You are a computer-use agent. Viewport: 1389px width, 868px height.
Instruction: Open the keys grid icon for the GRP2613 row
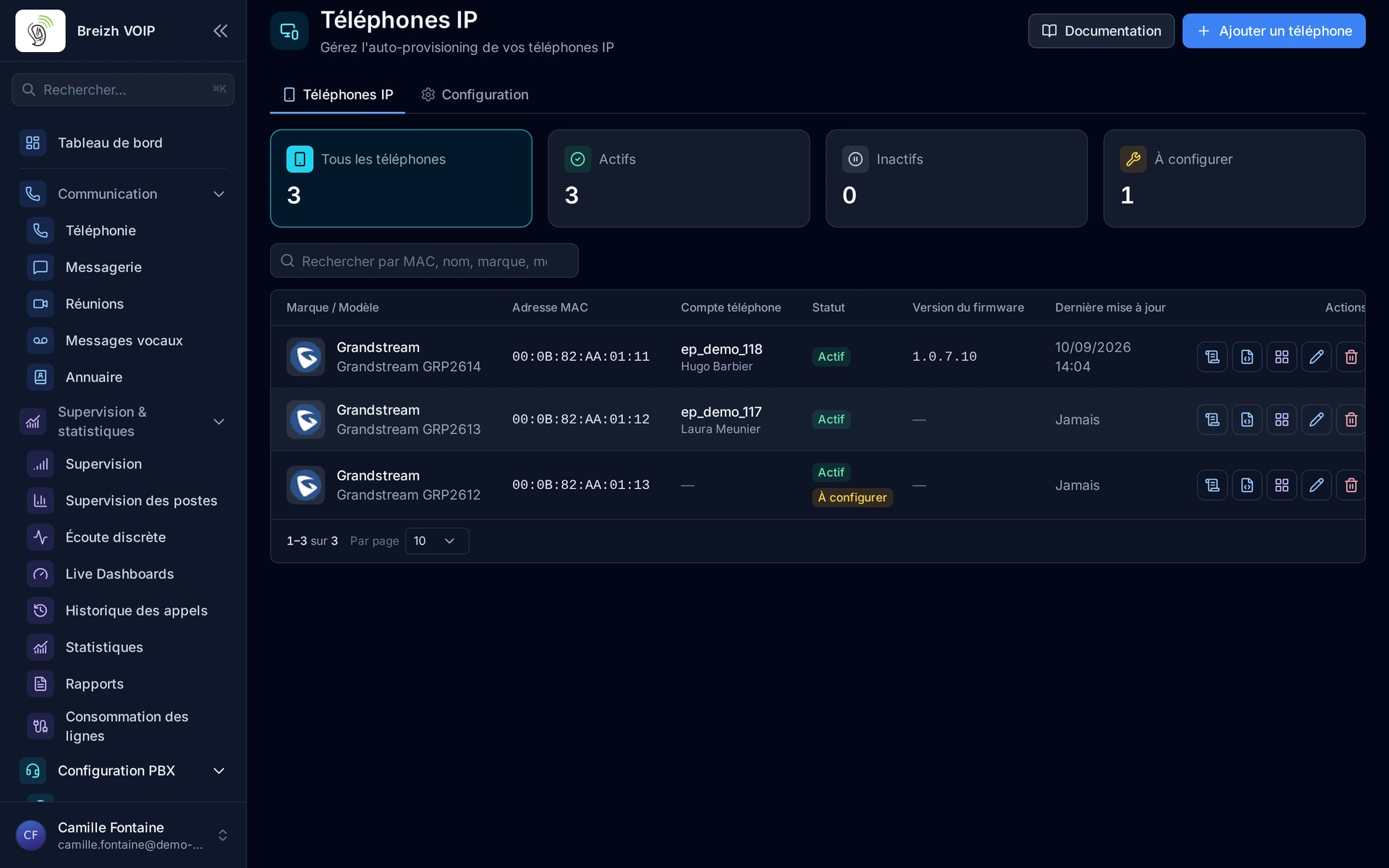(1282, 420)
